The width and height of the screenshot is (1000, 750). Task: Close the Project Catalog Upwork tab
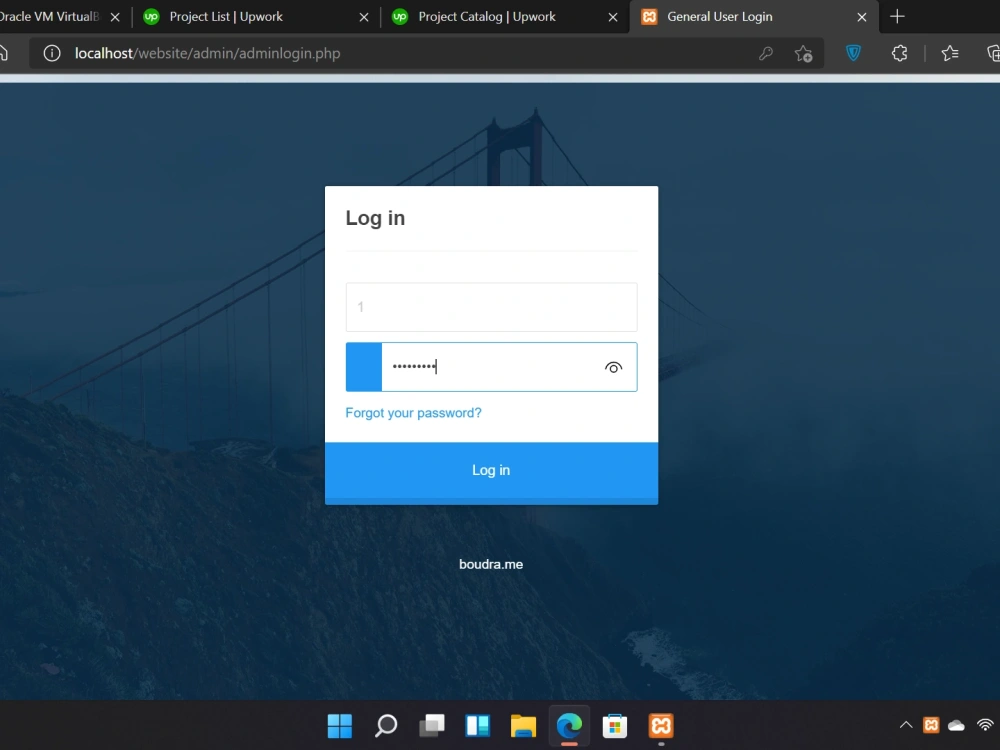[x=612, y=17]
